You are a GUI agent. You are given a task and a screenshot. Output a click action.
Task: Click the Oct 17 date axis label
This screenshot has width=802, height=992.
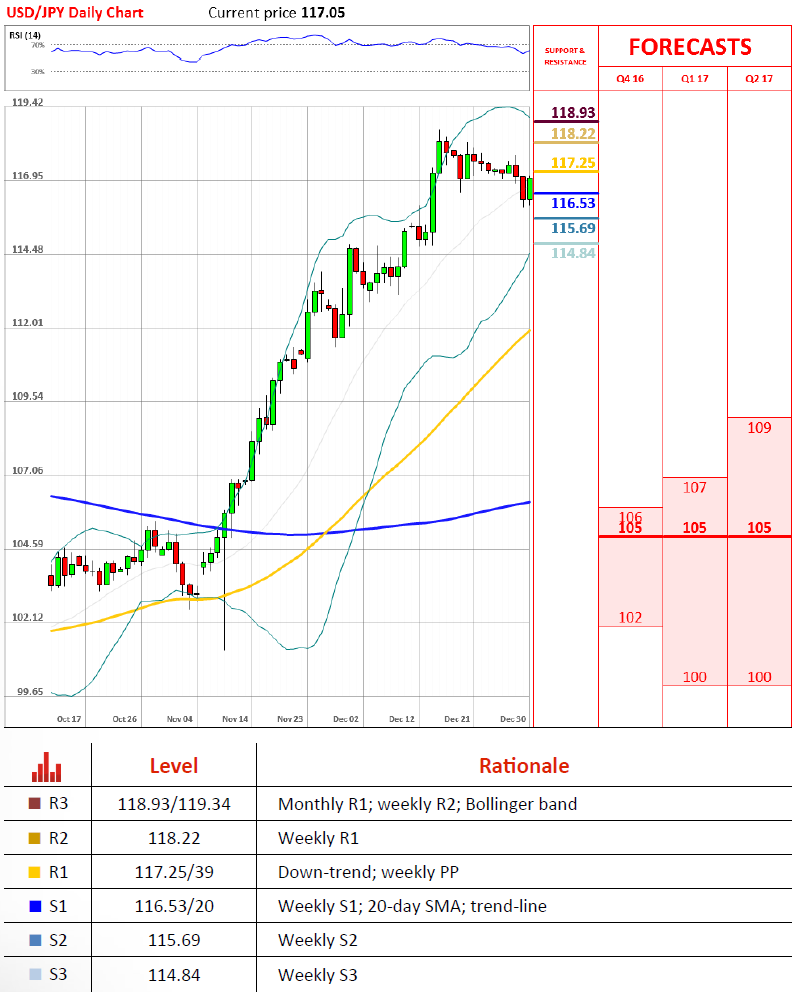coord(69,719)
